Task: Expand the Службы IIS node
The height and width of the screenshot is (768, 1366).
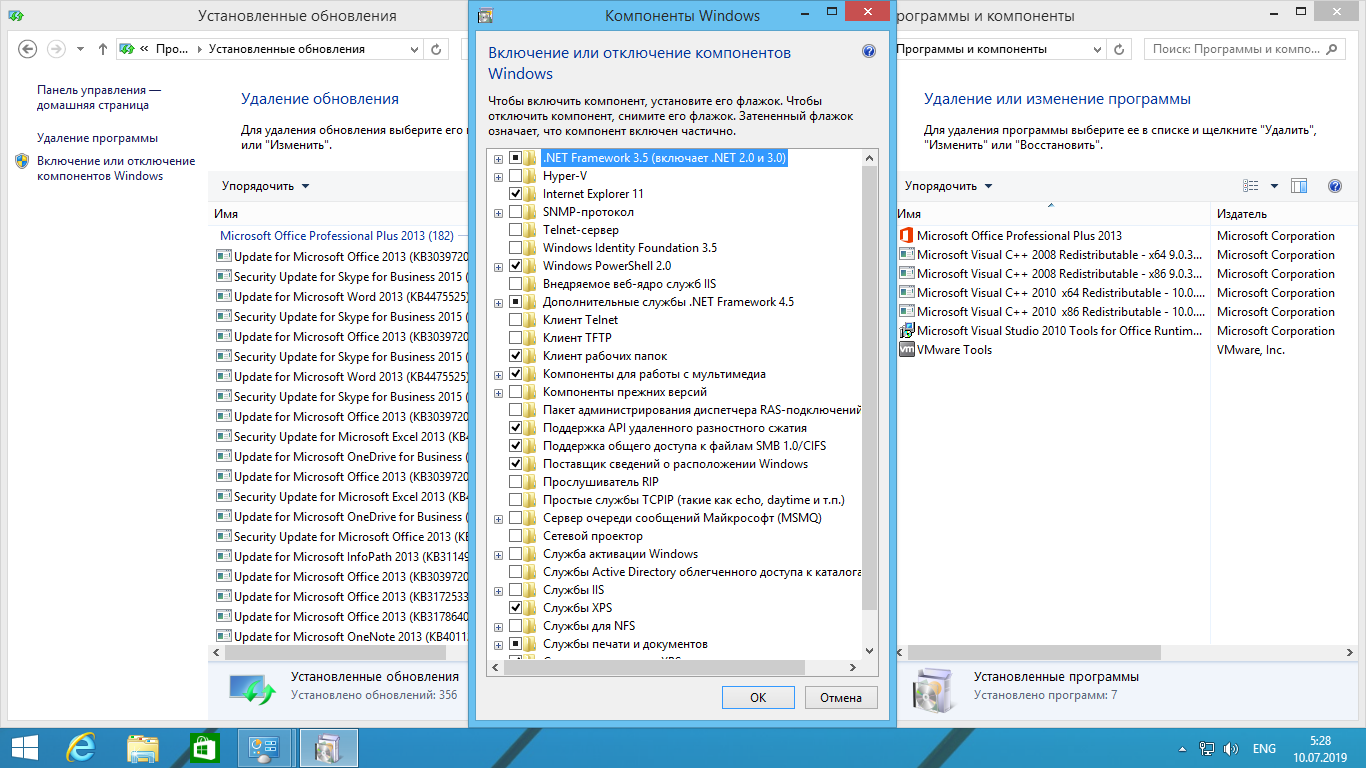Action: [x=498, y=590]
